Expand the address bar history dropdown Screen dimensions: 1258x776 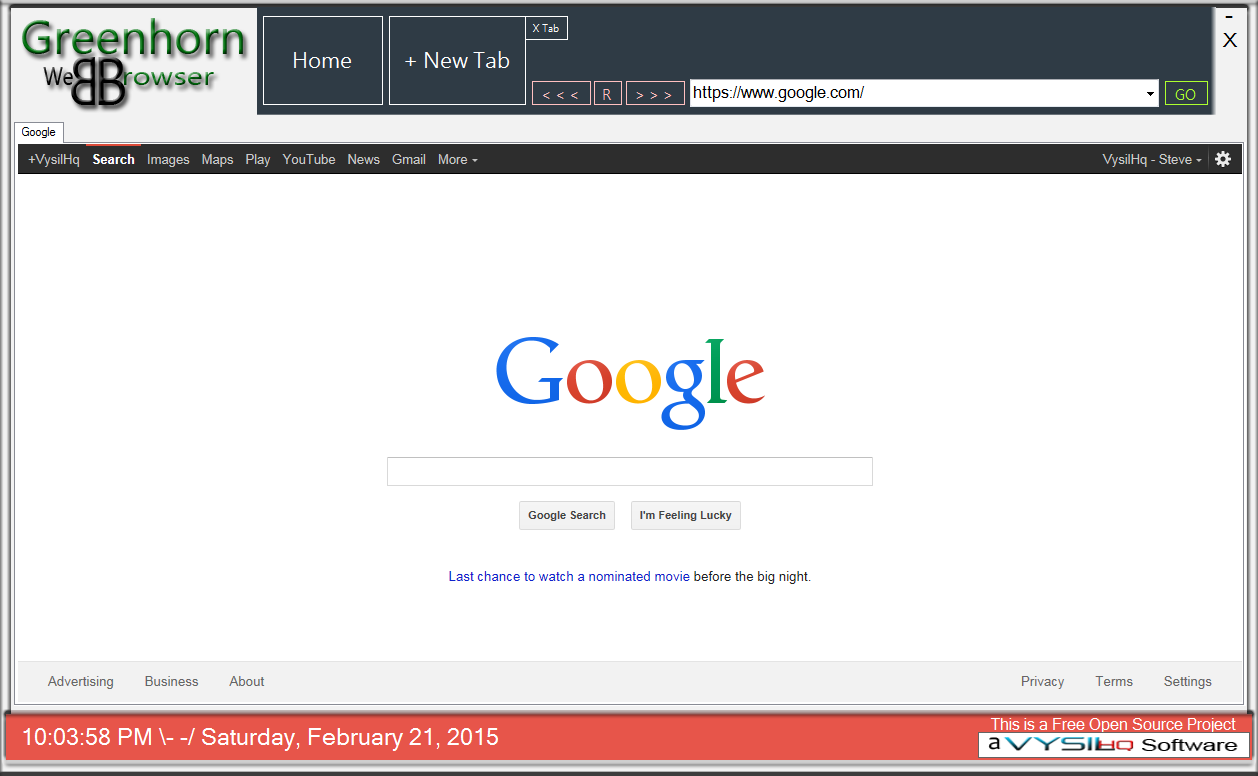[x=1150, y=93]
